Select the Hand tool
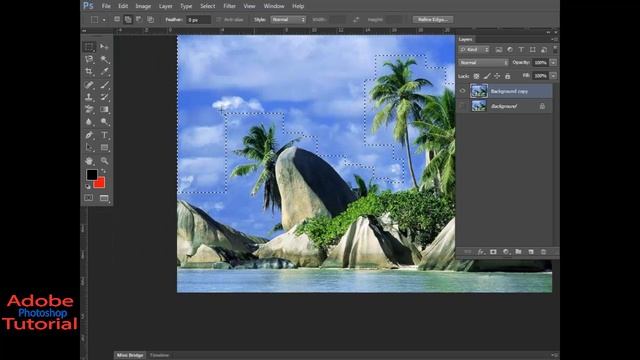This screenshot has height=360, width=640. click(x=89, y=161)
